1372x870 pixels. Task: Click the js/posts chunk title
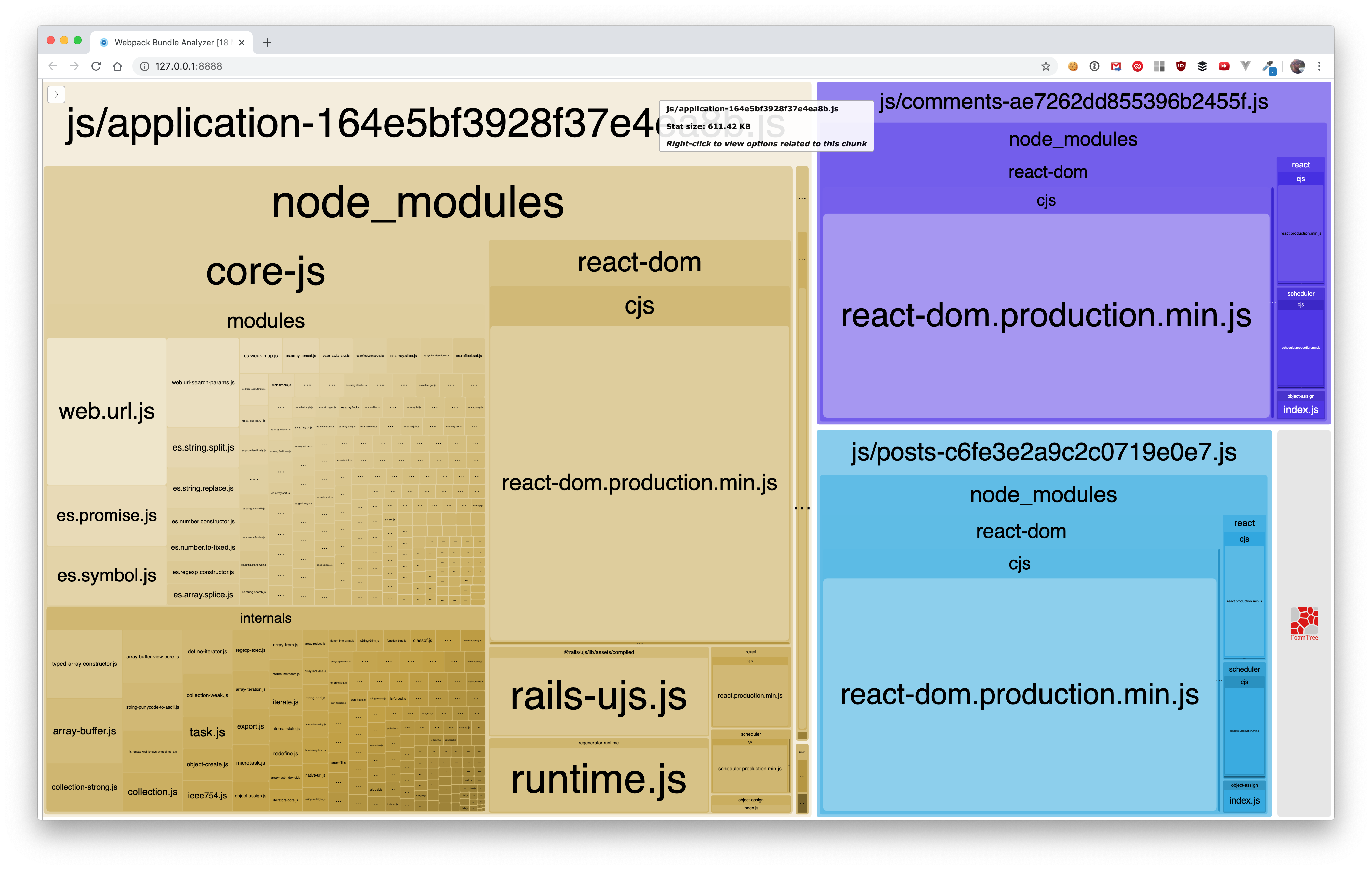1043,452
